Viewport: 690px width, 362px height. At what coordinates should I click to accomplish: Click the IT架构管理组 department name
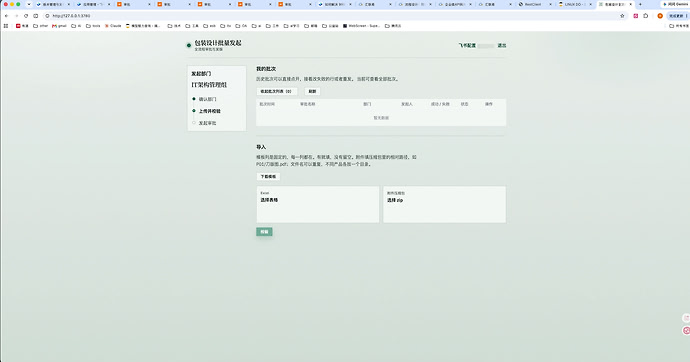point(209,85)
